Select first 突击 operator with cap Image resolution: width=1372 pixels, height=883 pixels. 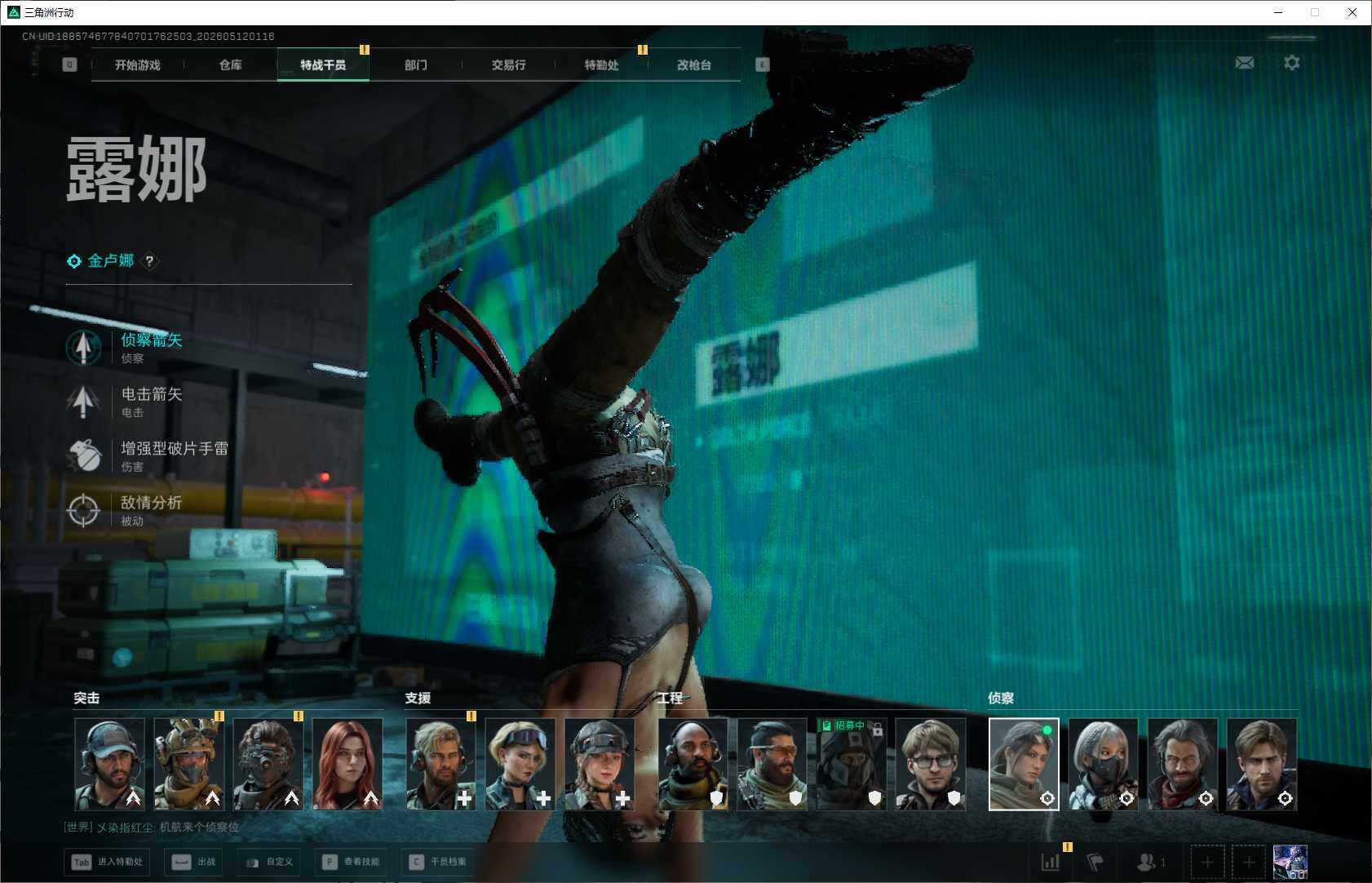pos(110,765)
